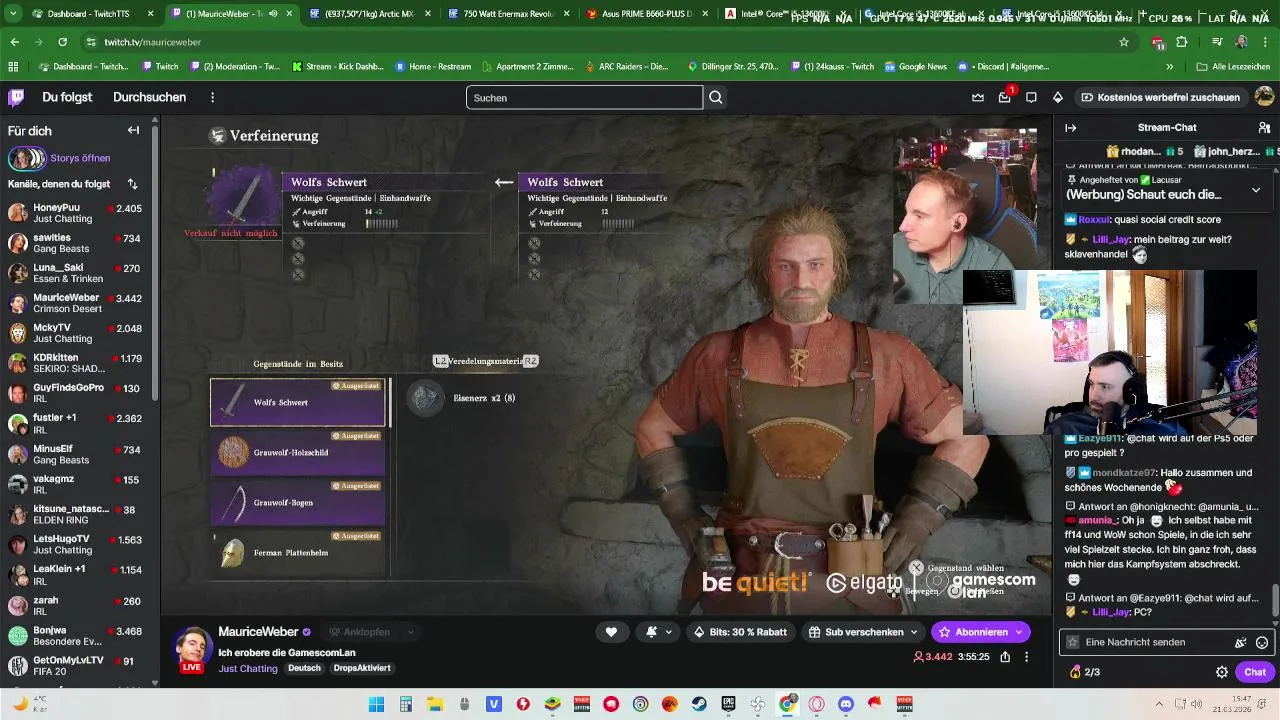Click the search magnifier button
This screenshot has width=1280, height=720.
coord(716,97)
